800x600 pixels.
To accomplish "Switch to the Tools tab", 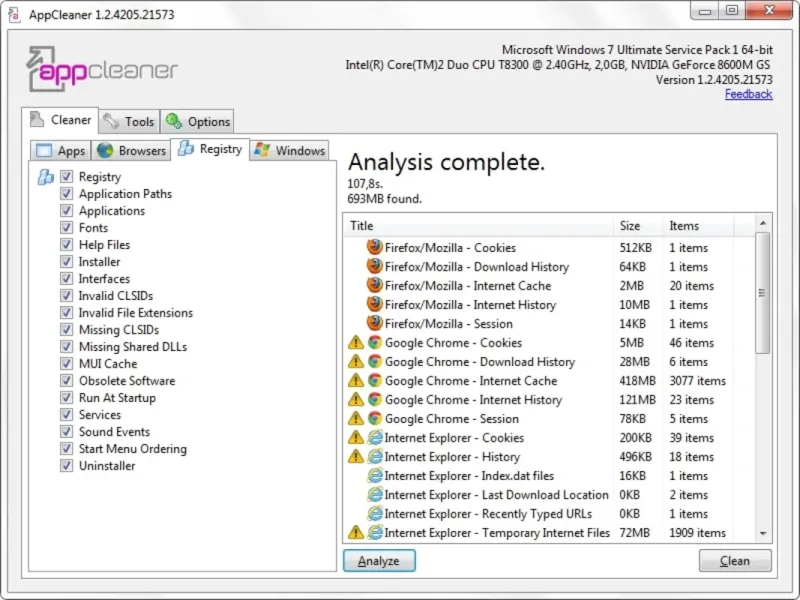I will click(x=129, y=121).
